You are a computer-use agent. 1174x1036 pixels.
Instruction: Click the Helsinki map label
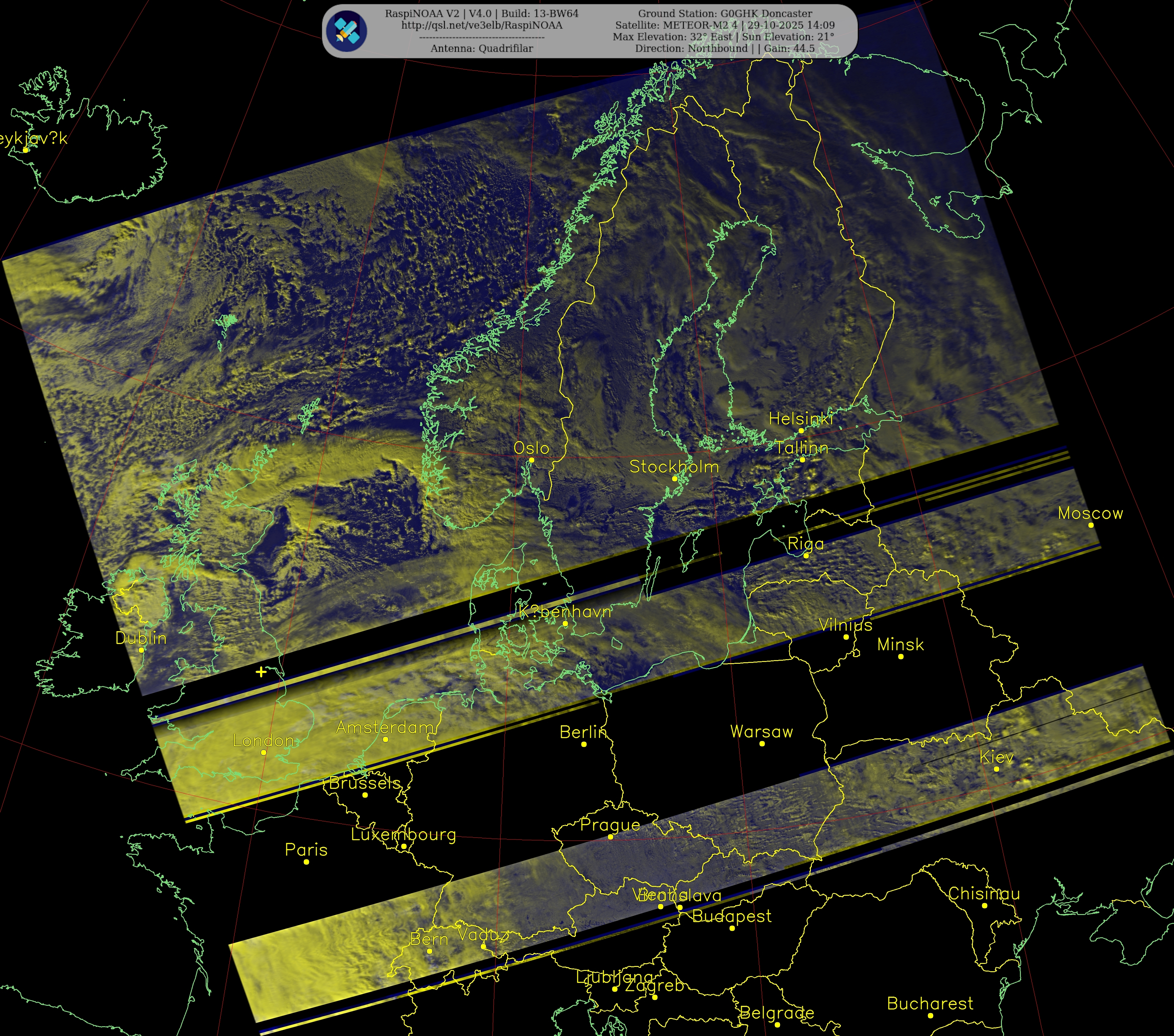point(801,419)
